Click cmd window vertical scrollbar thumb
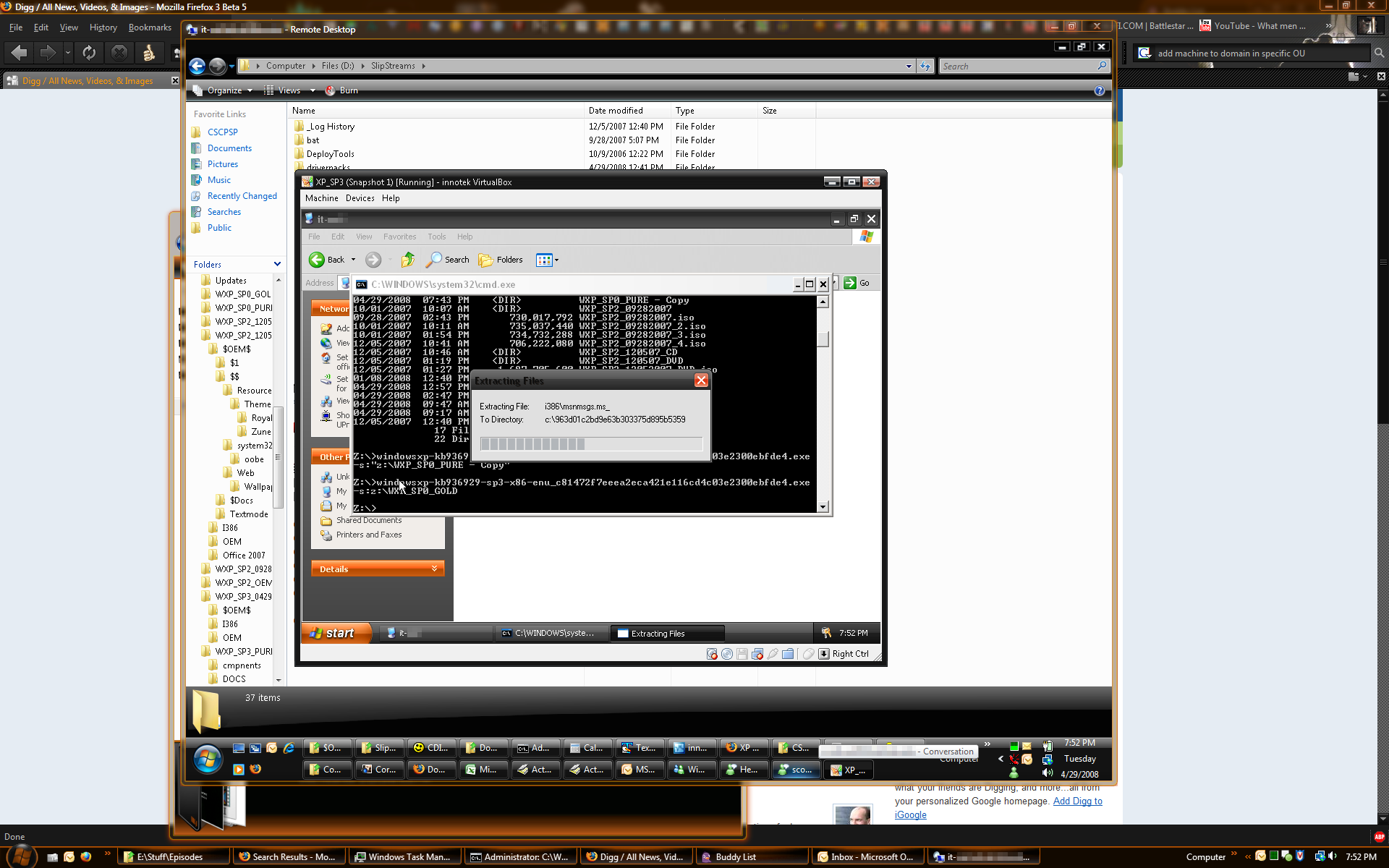The width and height of the screenshot is (1389, 868). click(x=823, y=339)
